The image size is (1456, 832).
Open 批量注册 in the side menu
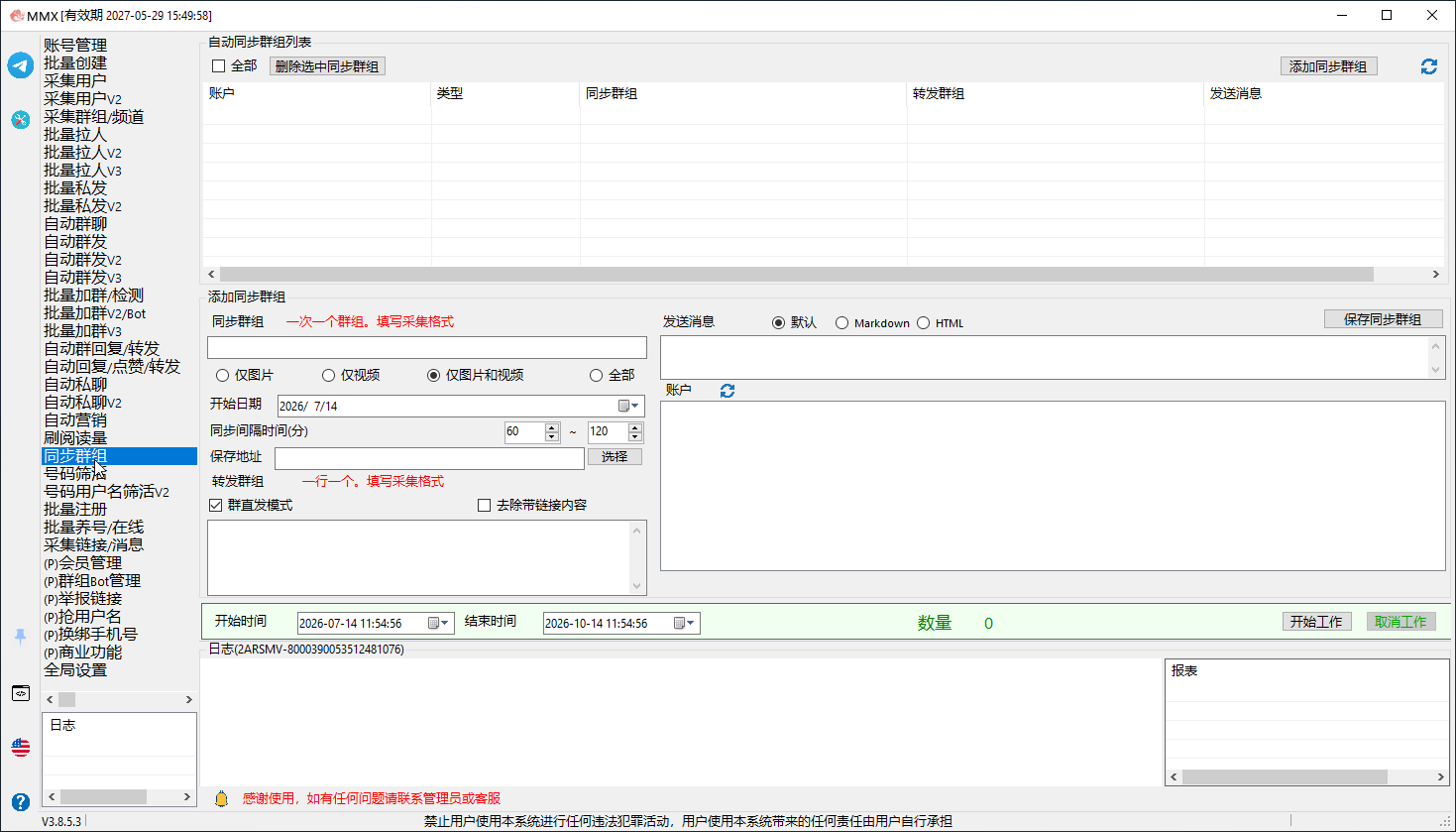(75, 510)
